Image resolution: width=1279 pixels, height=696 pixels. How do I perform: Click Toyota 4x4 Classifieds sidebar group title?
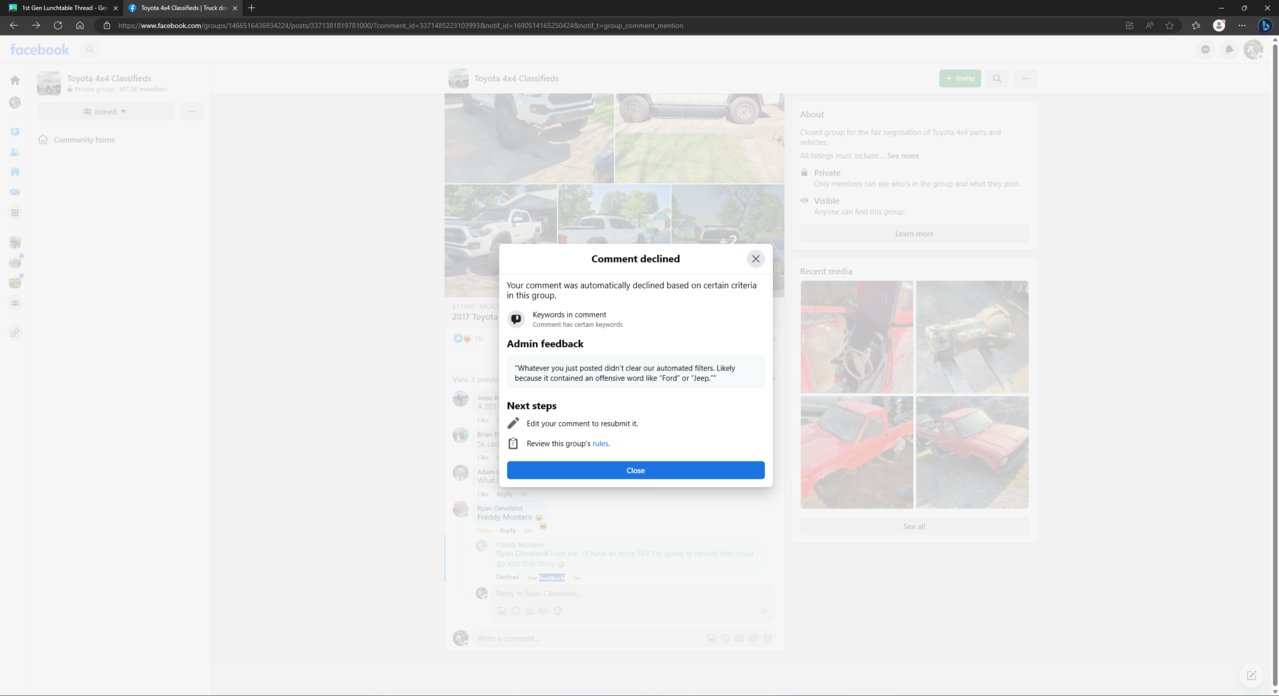point(109,78)
